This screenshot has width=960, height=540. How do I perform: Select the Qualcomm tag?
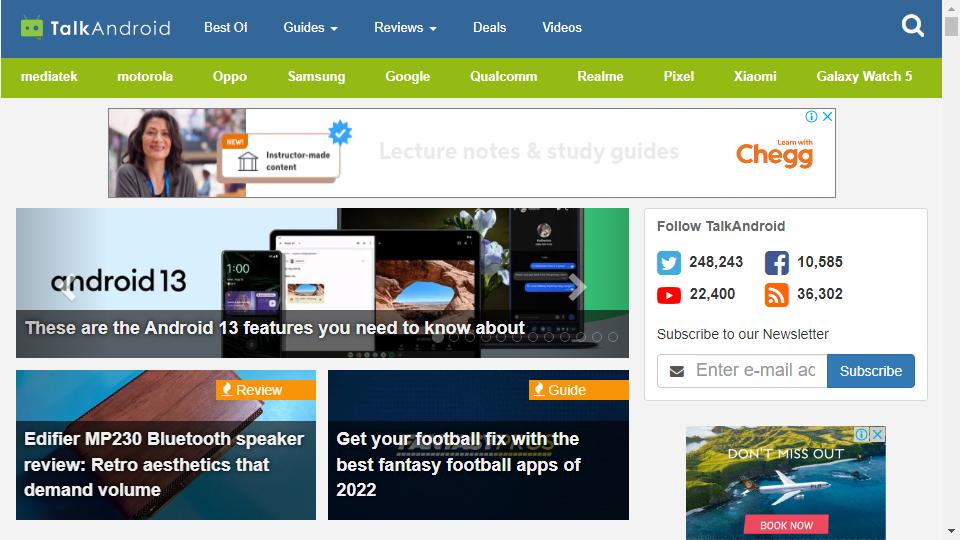coord(503,77)
